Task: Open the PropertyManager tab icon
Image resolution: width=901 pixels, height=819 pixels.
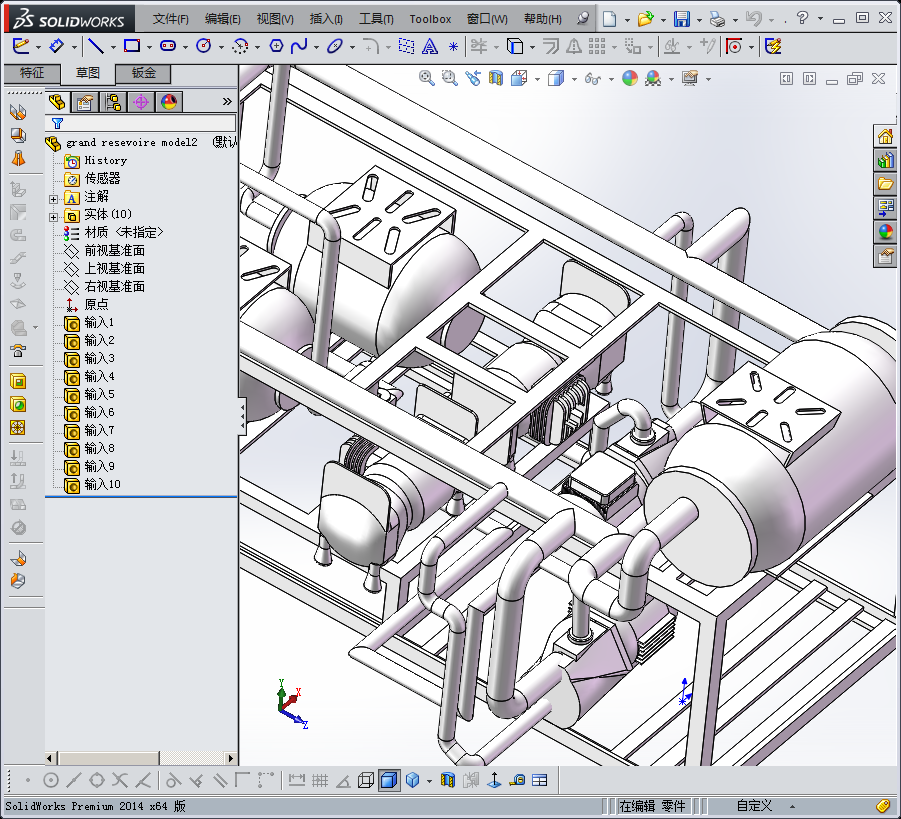Action: [x=85, y=101]
